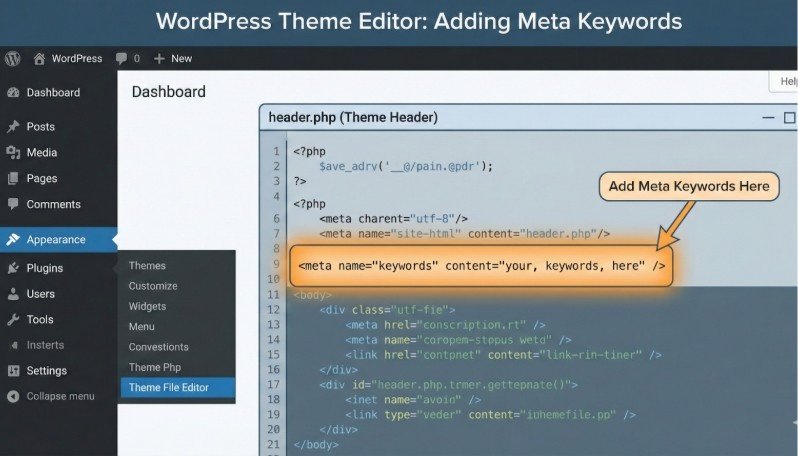798x456 pixels.
Task: Maximize the header.php editor panel
Action: tap(789, 118)
